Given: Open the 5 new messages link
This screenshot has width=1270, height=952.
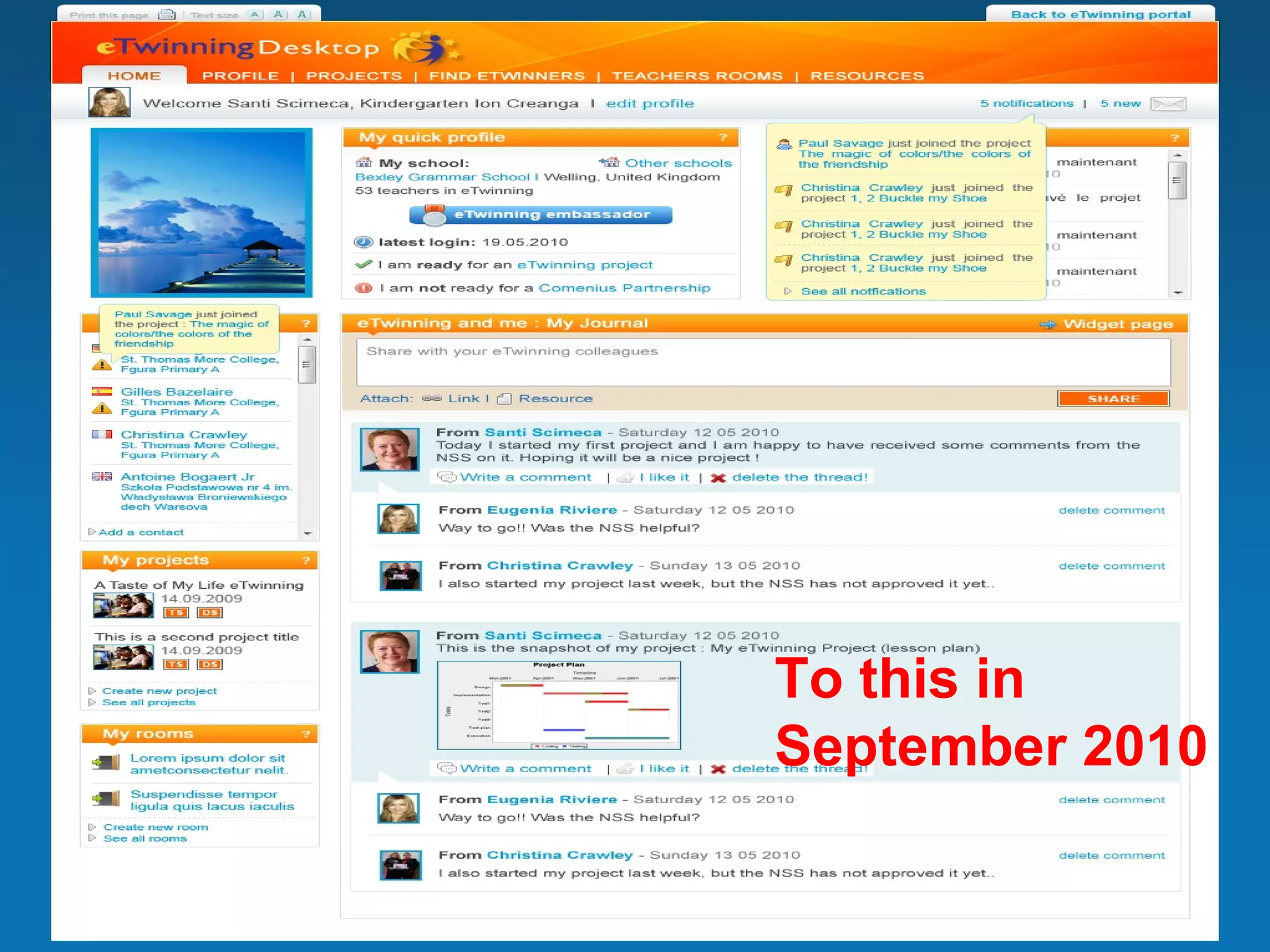Looking at the screenshot, I should click(x=1121, y=104).
